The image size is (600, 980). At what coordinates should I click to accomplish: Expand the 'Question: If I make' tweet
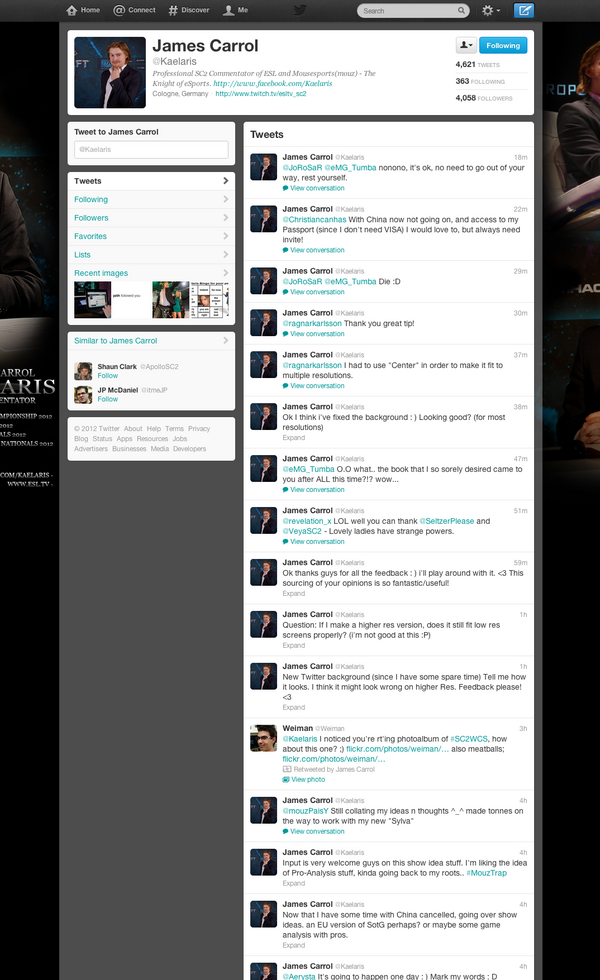(293, 645)
